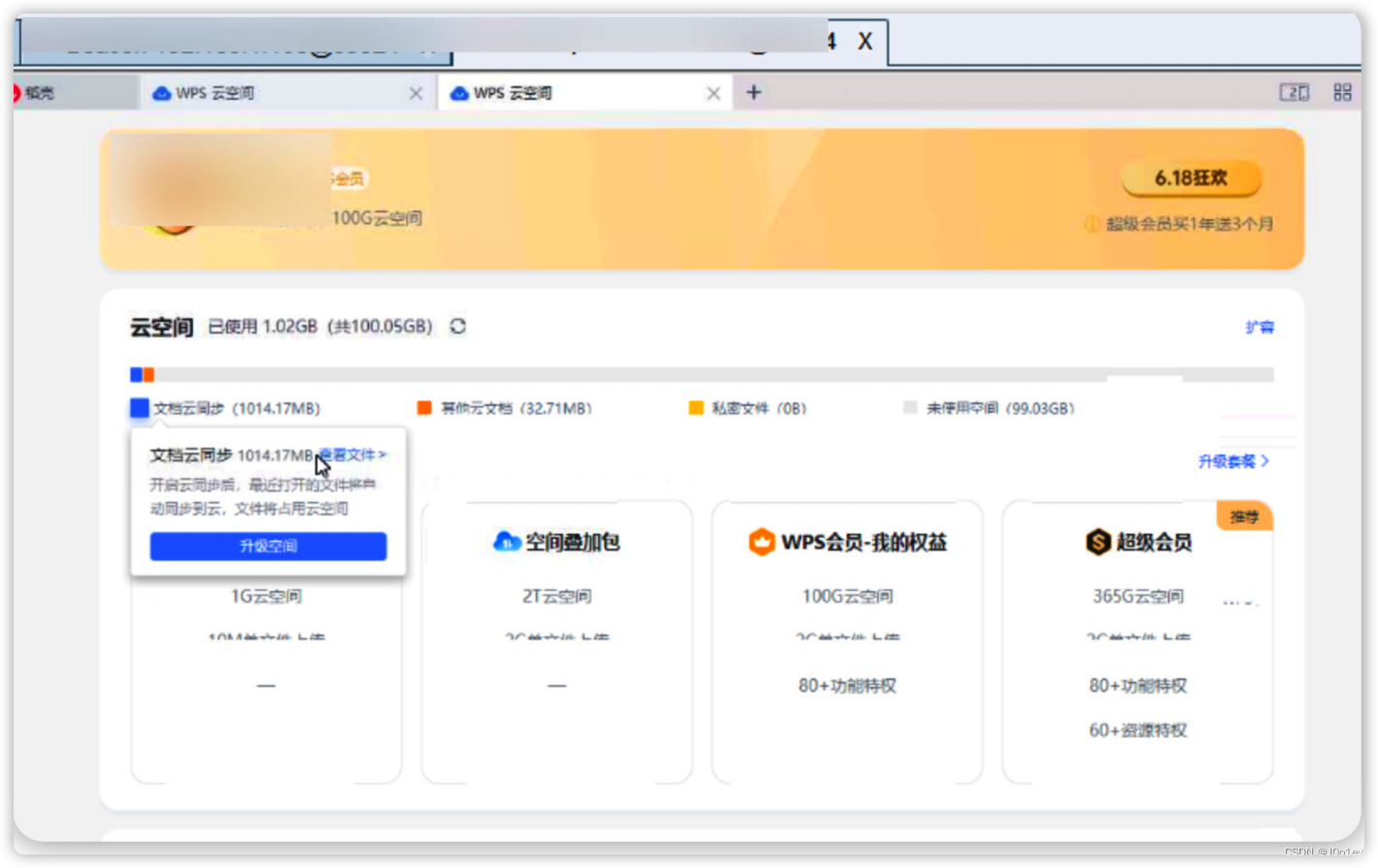Click 2T云空间 in 空间叠加包 card
1378x868 pixels.
point(557,597)
